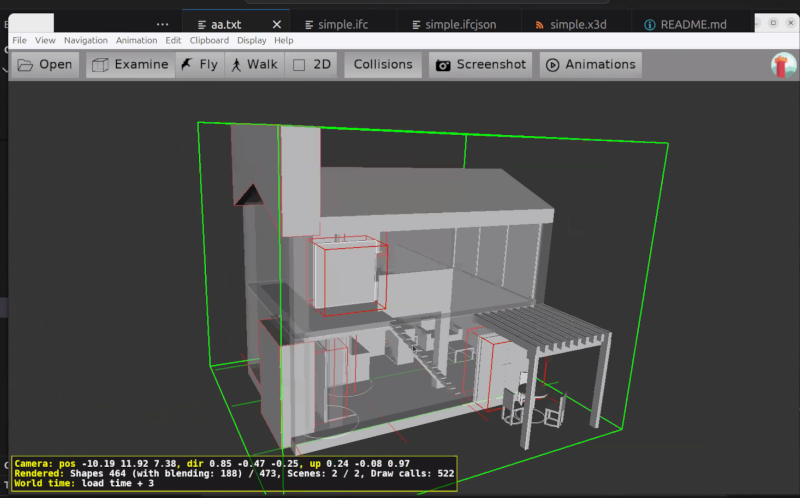Switch to Fly navigation mode
The width and height of the screenshot is (800, 498).
pos(198,64)
